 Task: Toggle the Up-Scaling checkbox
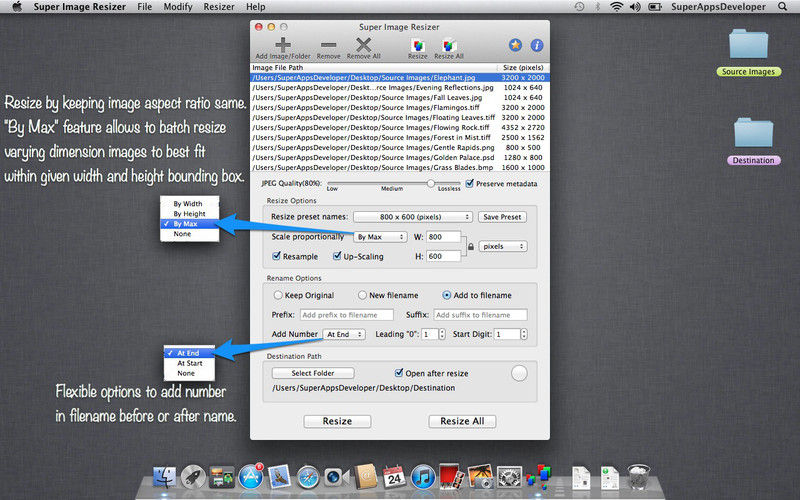[337, 256]
